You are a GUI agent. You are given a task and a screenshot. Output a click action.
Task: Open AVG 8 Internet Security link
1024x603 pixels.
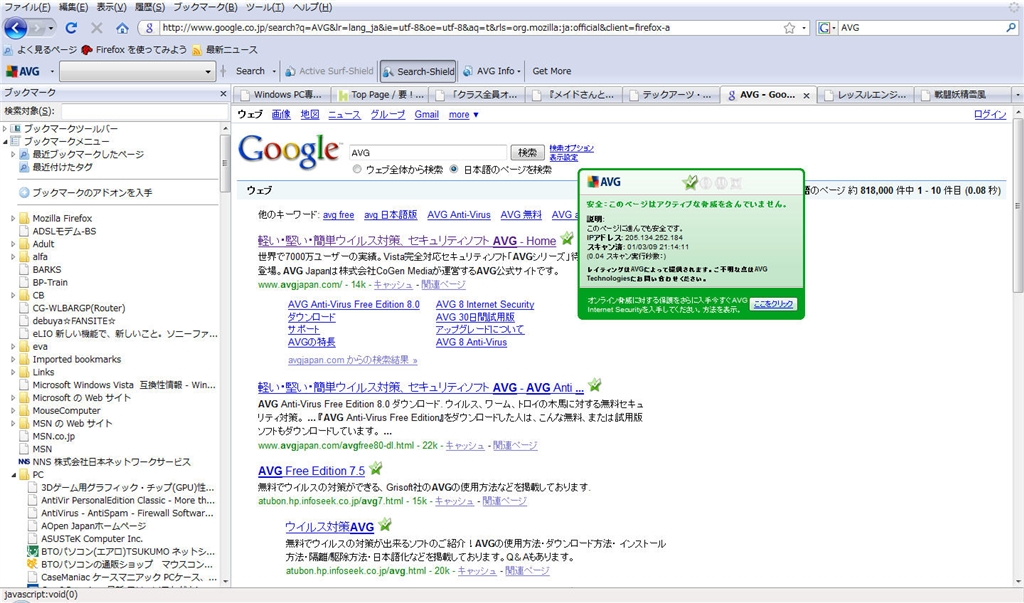pyautogui.click(x=485, y=304)
